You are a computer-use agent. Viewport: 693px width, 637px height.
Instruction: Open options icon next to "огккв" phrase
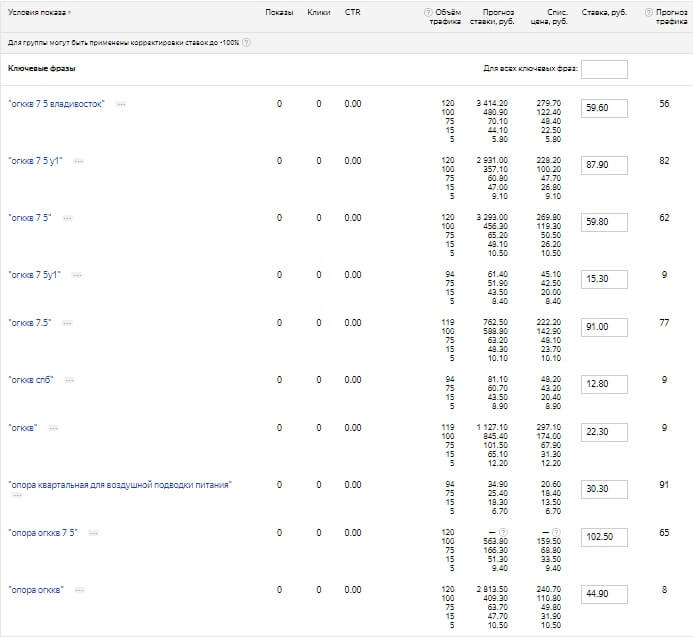coord(53,428)
